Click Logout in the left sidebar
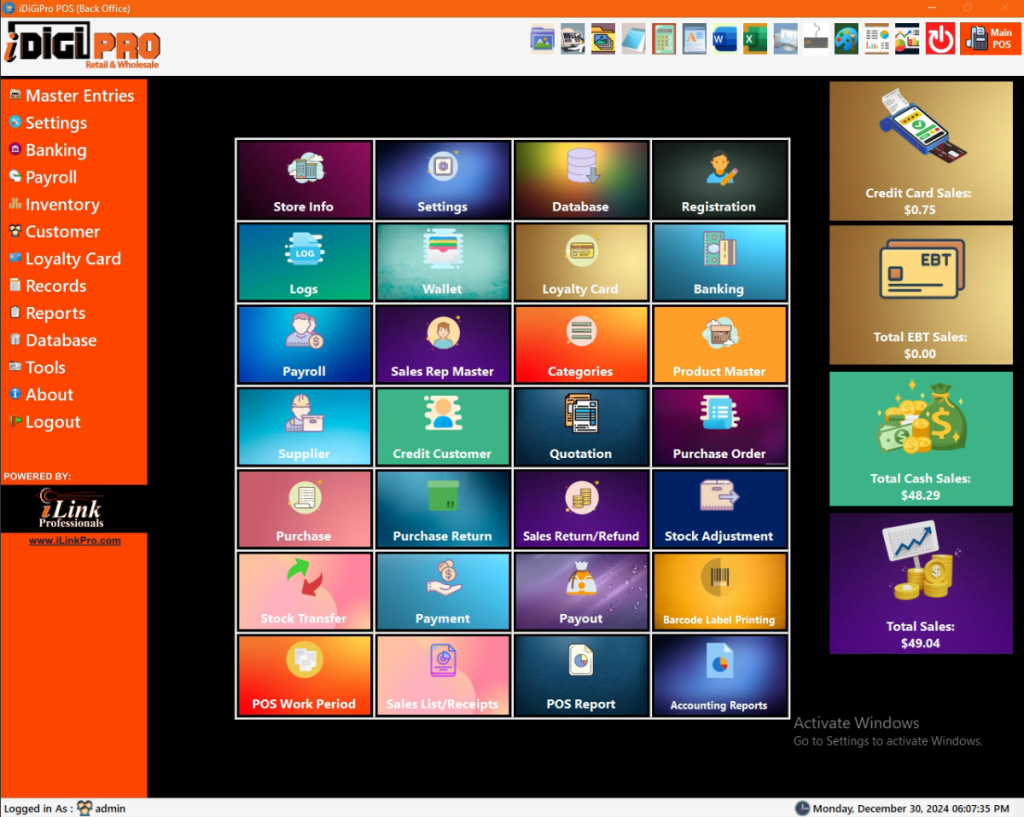Viewport: 1024px width, 817px height. 45,422
